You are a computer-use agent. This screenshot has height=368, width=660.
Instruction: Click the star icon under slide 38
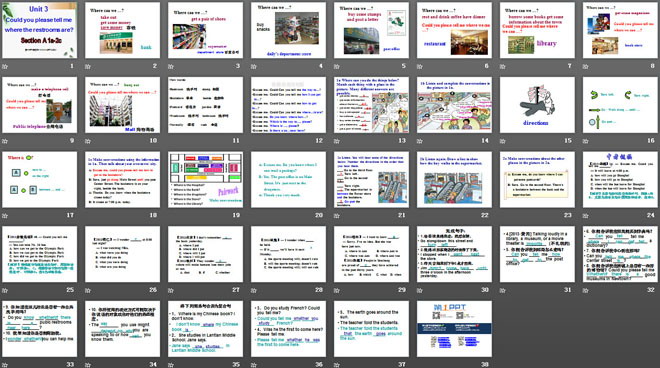pyautogui.click(x=419, y=365)
